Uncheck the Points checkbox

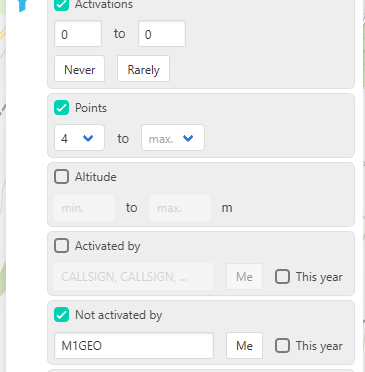click(x=61, y=108)
